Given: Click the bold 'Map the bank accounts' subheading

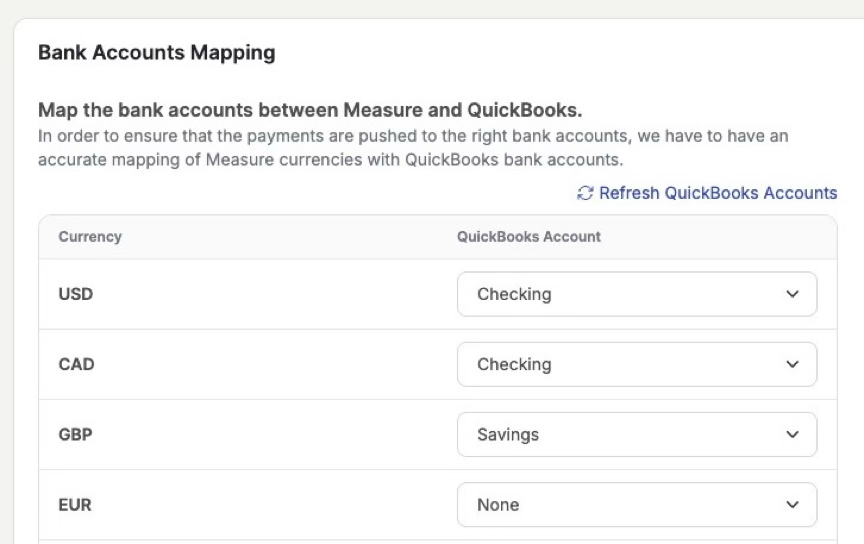Looking at the screenshot, I should click(x=310, y=110).
